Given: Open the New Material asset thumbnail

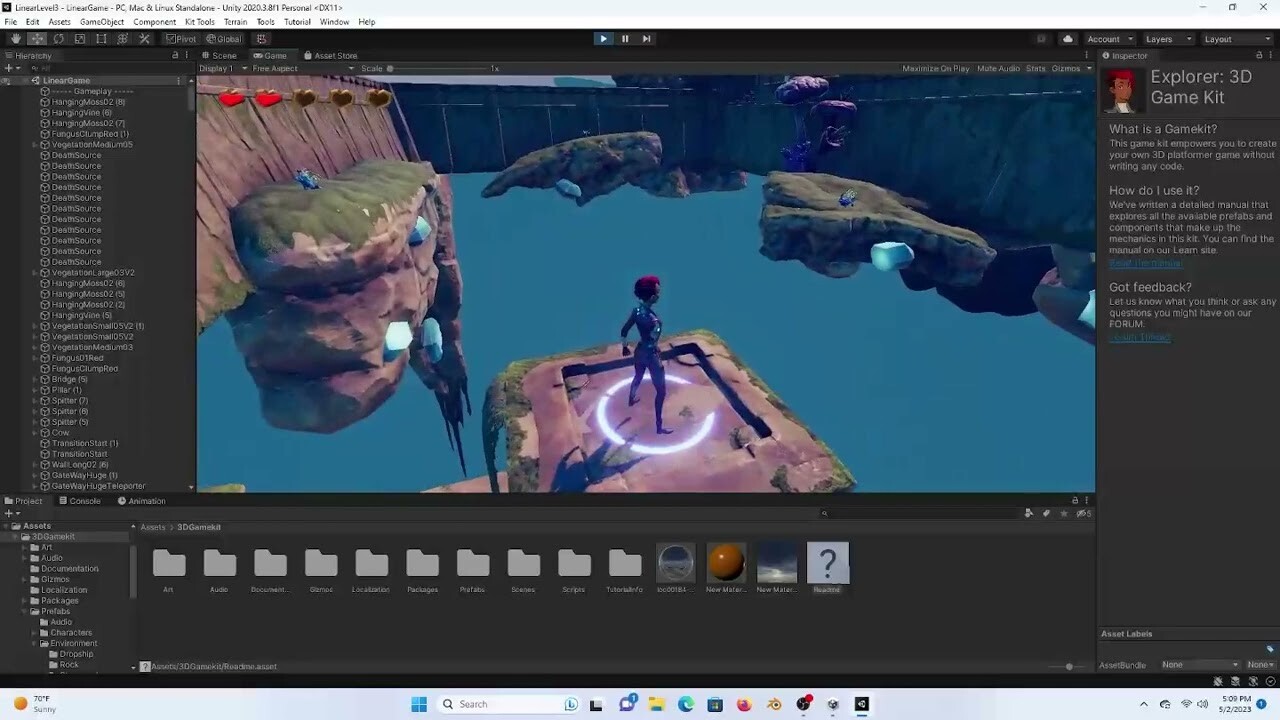Looking at the screenshot, I should coord(726,562).
